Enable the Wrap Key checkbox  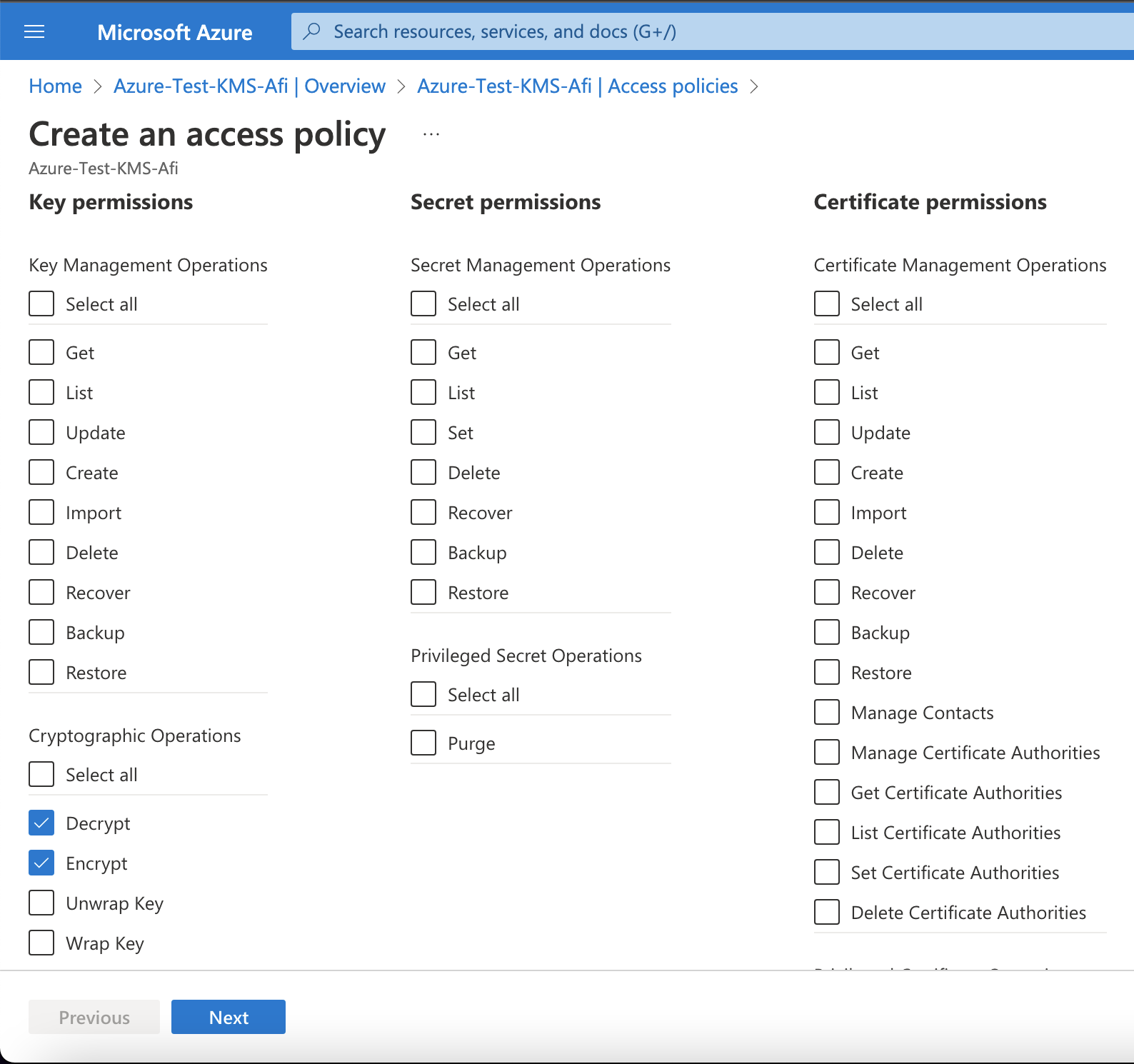(x=41, y=943)
